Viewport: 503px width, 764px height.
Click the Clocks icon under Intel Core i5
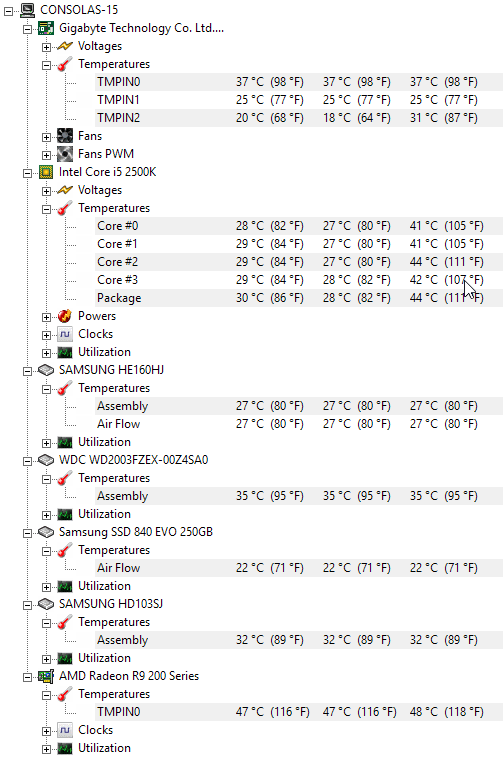pos(65,334)
